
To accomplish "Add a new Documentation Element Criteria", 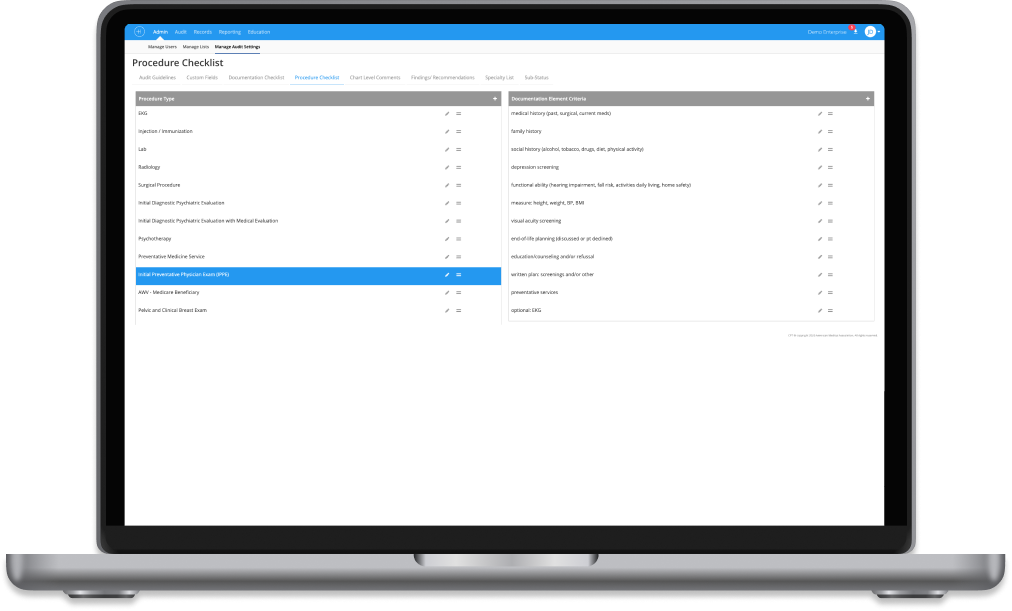I will (x=867, y=99).
